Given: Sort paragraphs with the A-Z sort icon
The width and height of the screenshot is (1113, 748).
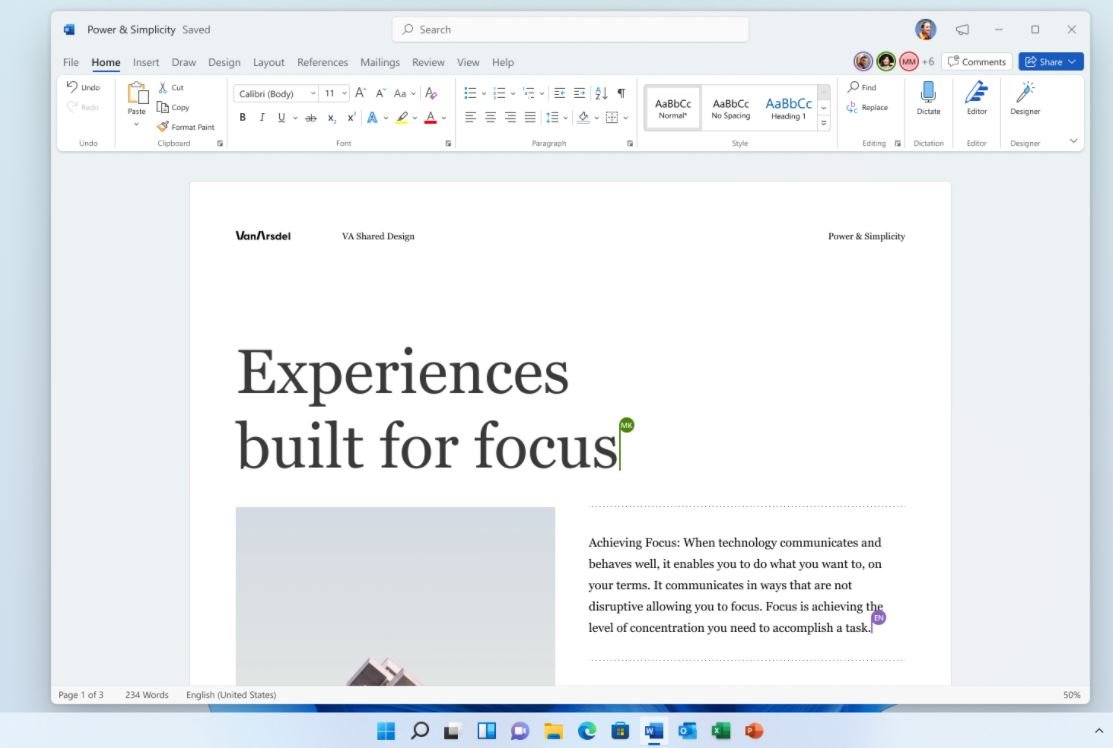Looking at the screenshot, I should click(x=601, y=93).
